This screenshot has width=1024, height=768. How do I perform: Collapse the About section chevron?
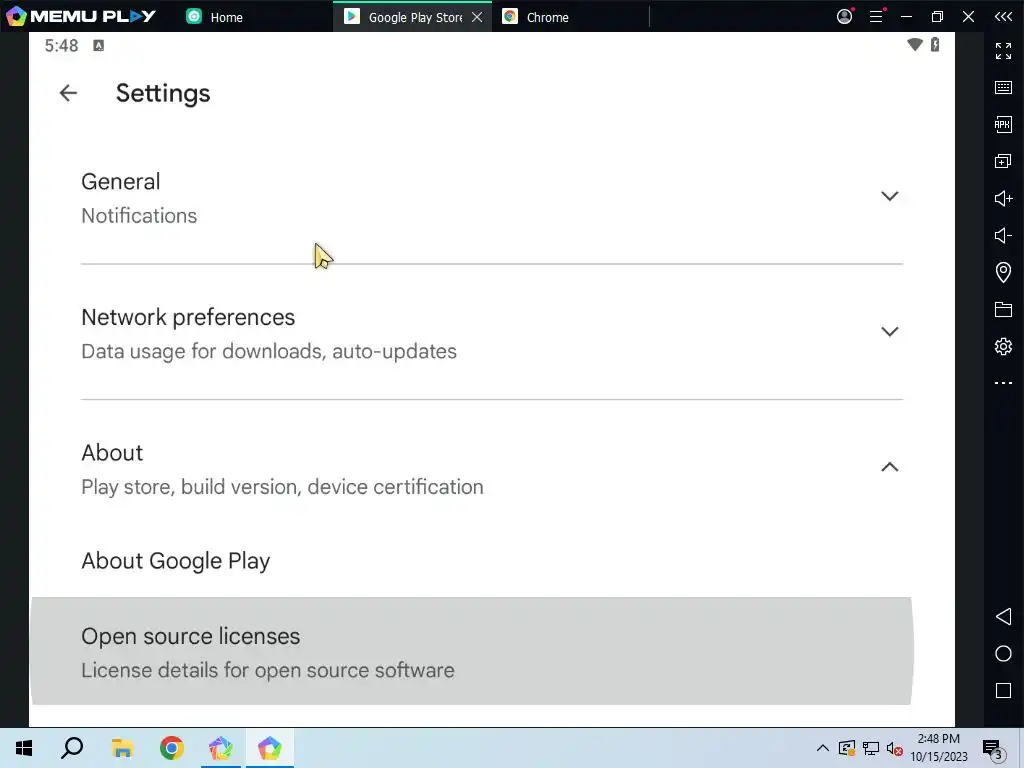[x=889, y=467]
